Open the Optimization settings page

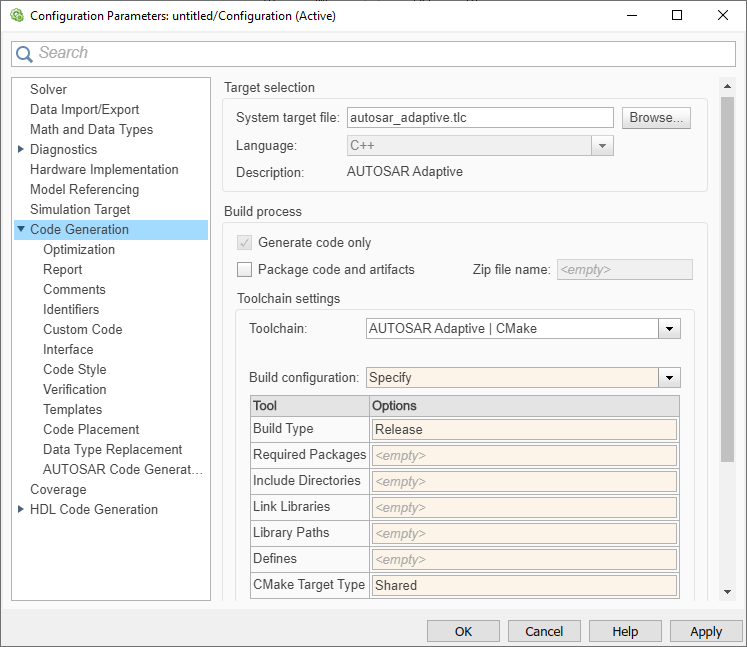79,250
